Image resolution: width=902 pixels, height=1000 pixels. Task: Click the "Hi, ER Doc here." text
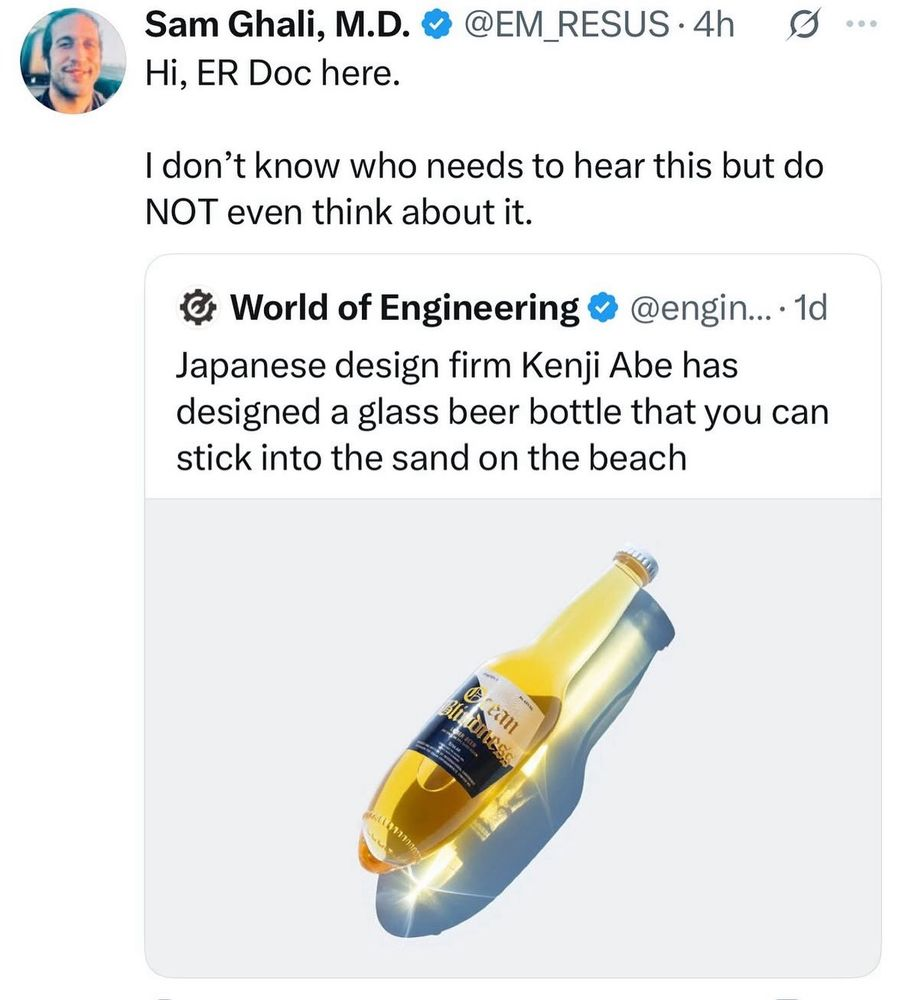(272, 74)
